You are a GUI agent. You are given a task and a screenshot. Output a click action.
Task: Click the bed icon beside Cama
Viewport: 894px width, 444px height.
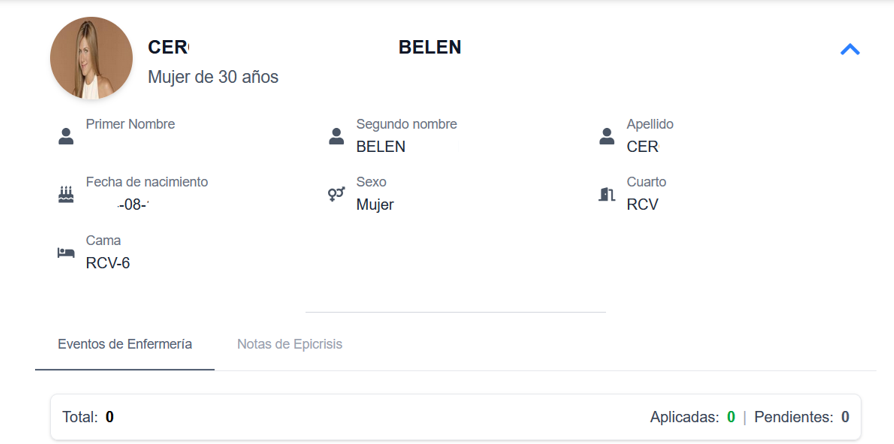click(x=66, y=253)
